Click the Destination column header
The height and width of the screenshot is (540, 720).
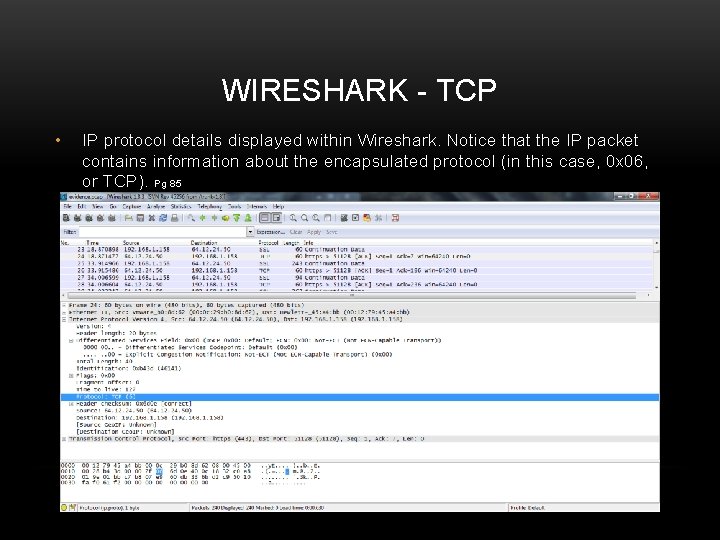click(x=204, y=242)
